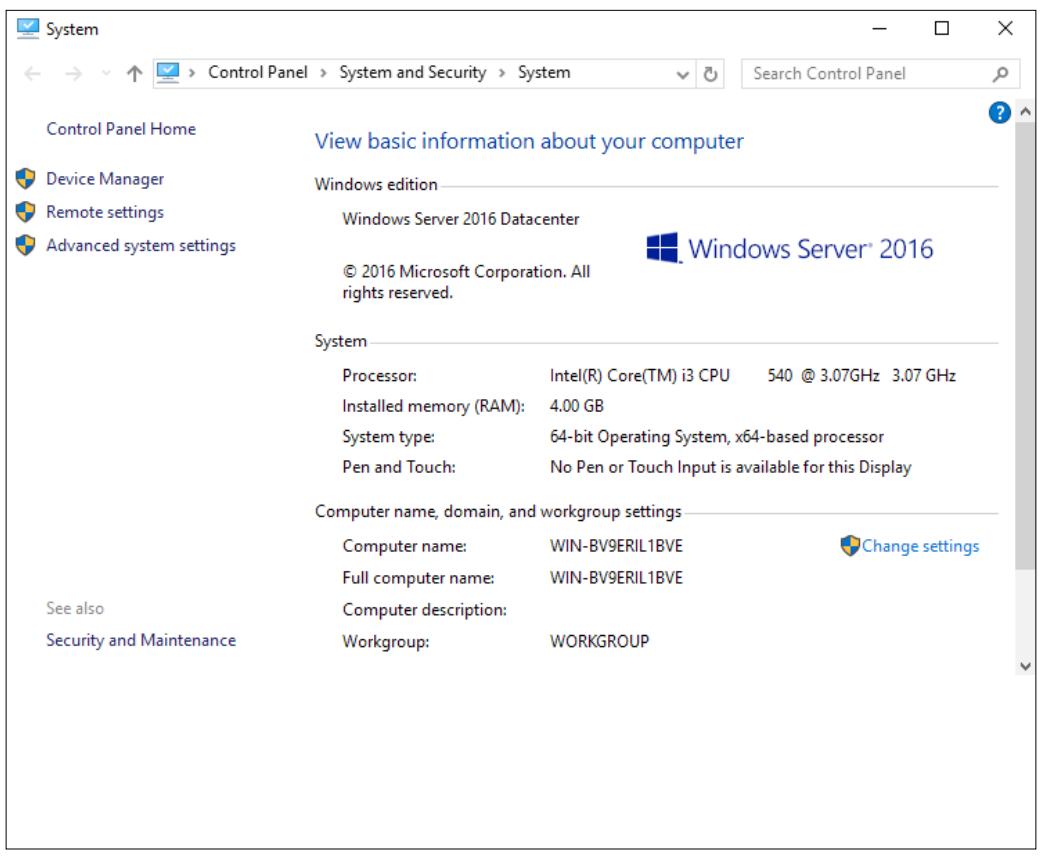1042x856 pixels.
Task: Select Control Panel in the breadcrumb path
Action: point(258,72)
